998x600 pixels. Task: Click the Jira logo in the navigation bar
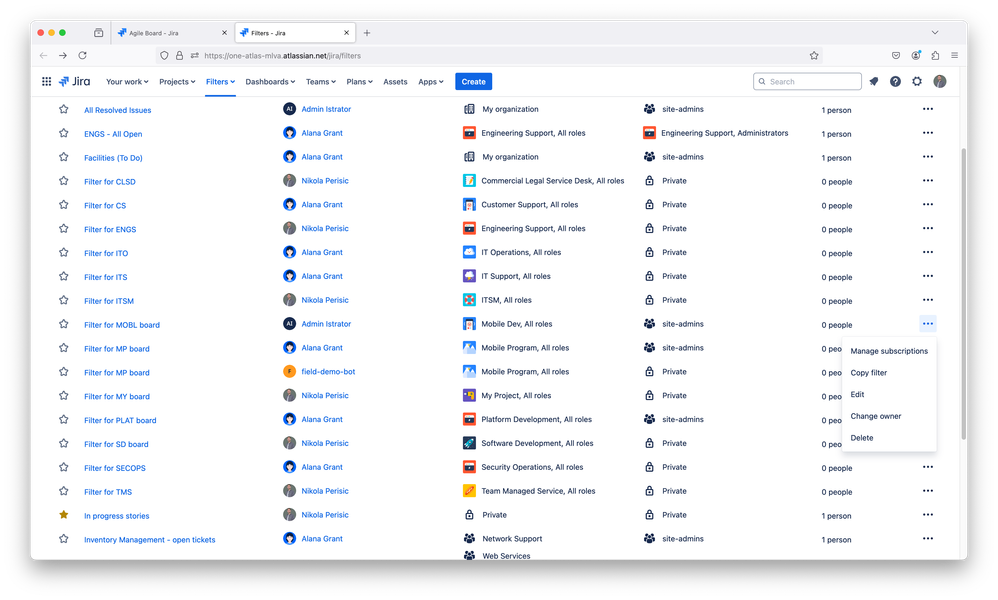tap(76, 81)
